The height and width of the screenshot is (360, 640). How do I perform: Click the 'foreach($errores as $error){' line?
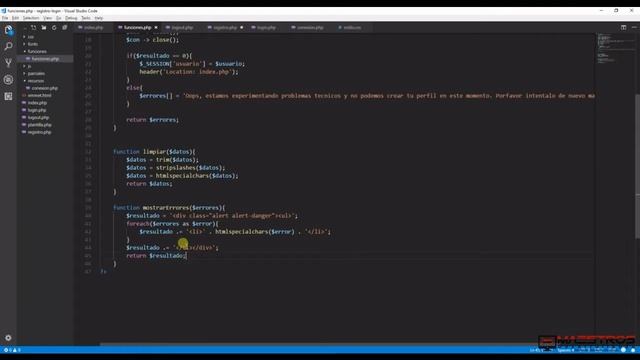tap(172, 224)
